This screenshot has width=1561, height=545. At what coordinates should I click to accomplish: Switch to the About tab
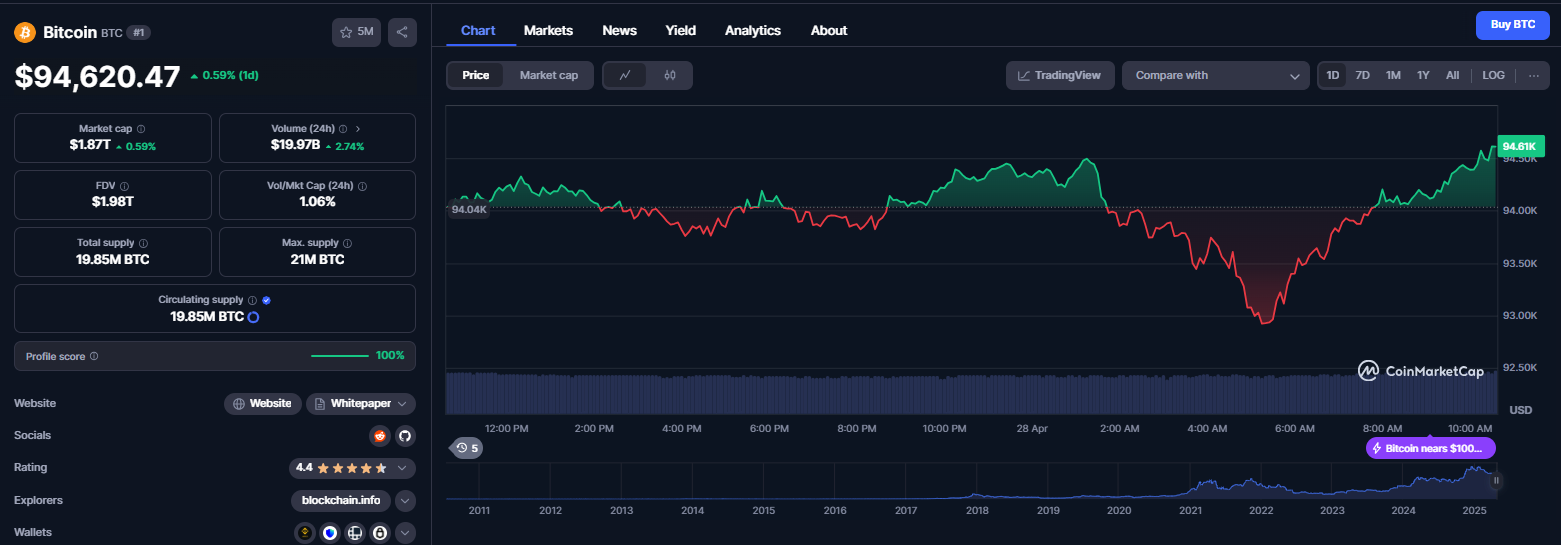click(x=829, y=30)
